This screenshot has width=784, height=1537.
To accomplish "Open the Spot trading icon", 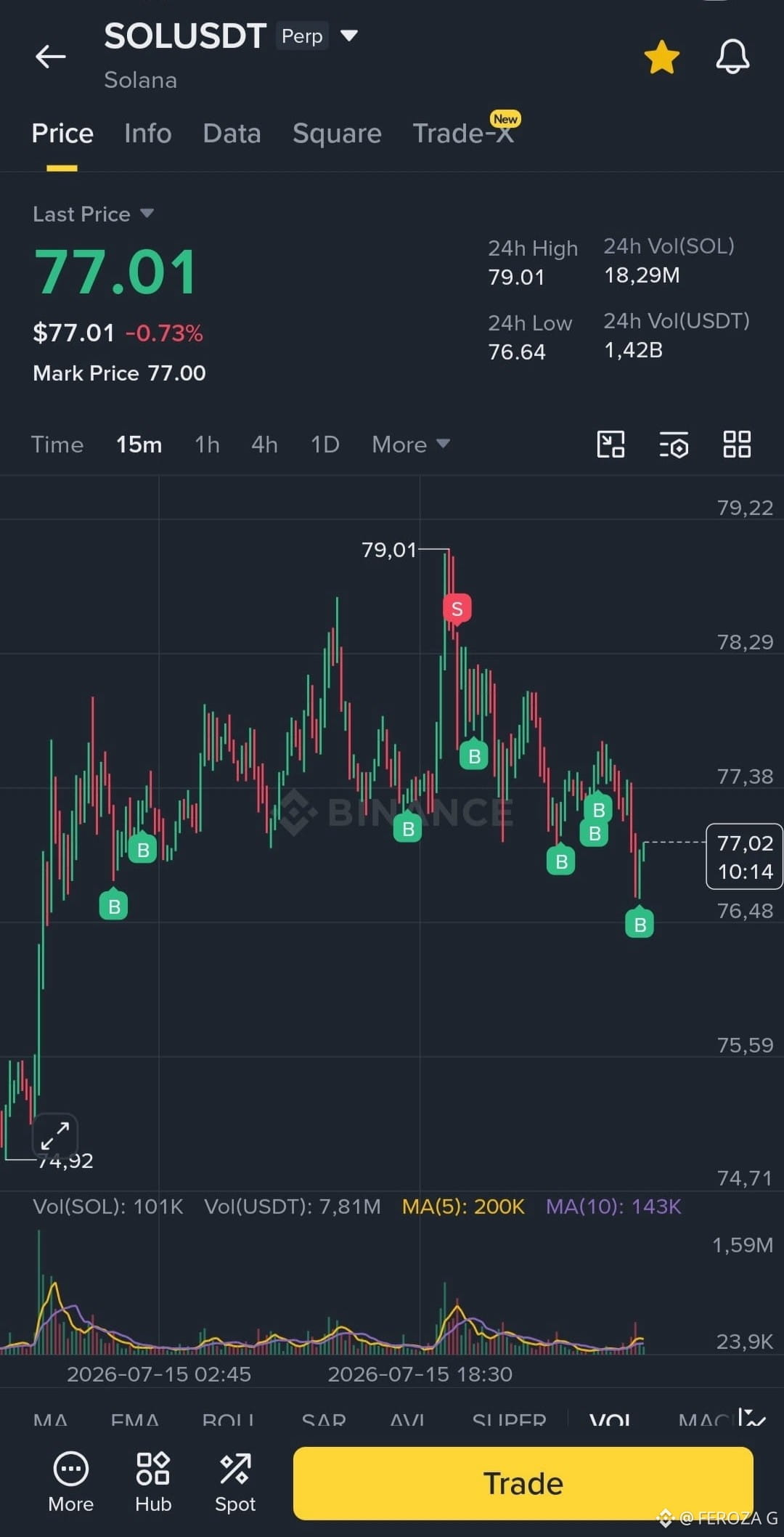I will coord(235,1482).
